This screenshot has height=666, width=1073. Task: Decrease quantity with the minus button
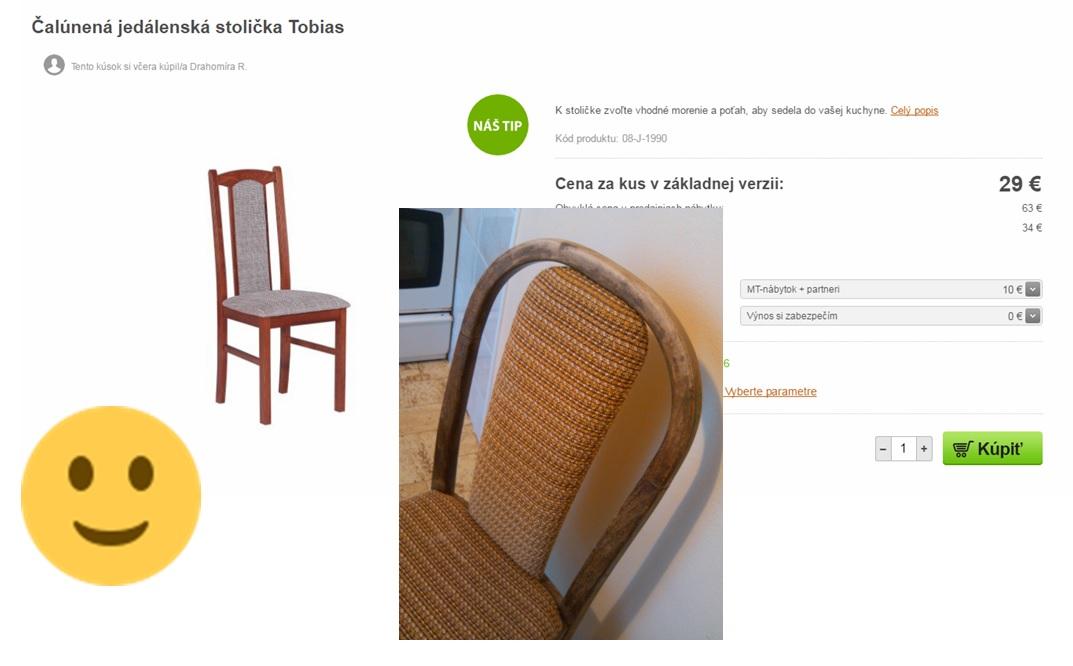(x=883, y=449)
